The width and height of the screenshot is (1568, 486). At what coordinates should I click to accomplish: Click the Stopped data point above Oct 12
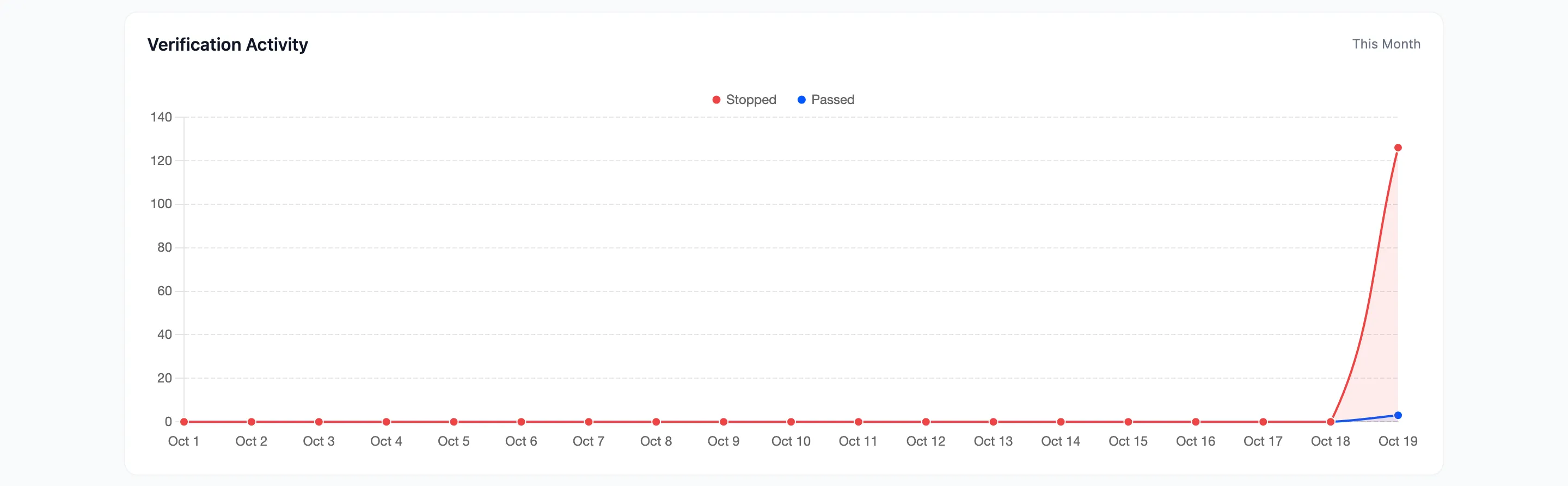tap(925, 422)
